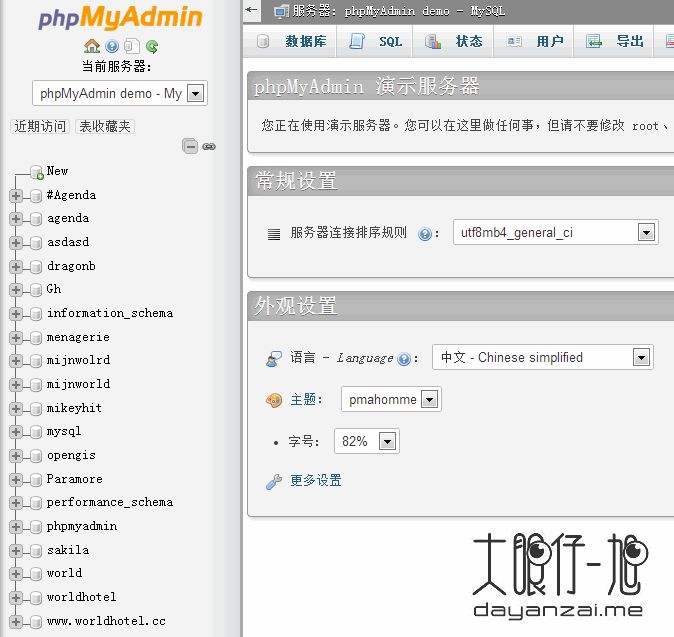
Task: Click the palette theme icon
Action: tap(274, 401)
